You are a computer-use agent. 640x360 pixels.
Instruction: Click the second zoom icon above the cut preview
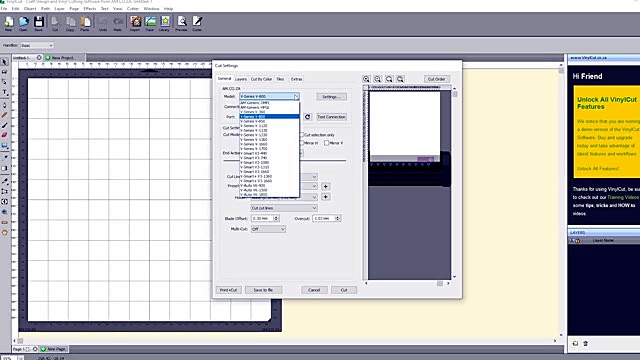[x=378, y=79]
